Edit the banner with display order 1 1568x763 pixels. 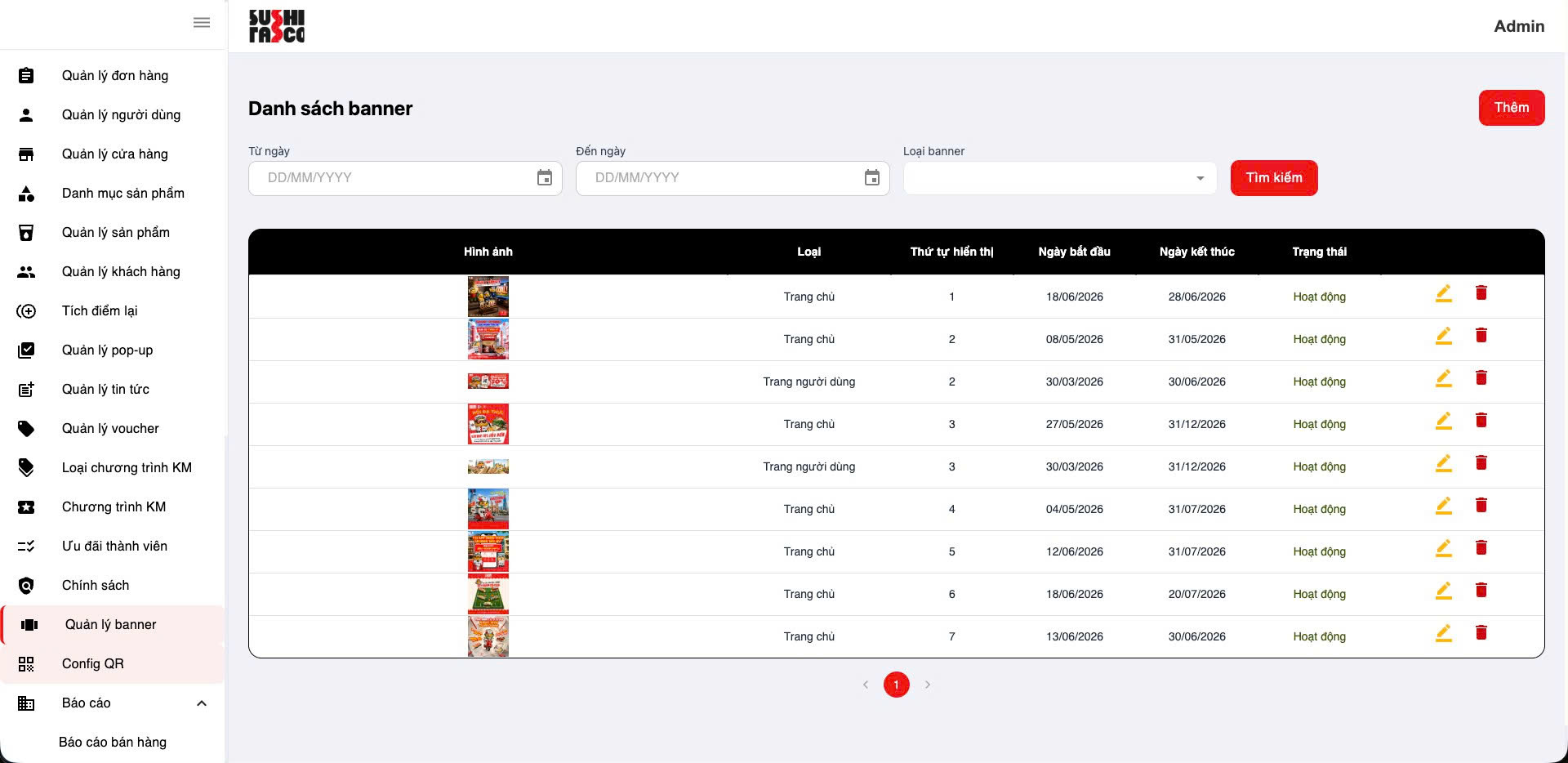1444,293
